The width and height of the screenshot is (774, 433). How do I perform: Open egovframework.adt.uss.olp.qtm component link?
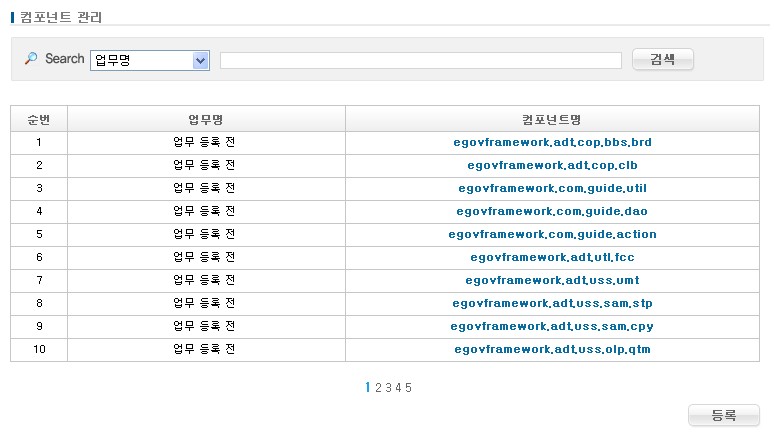click(552, 350)
